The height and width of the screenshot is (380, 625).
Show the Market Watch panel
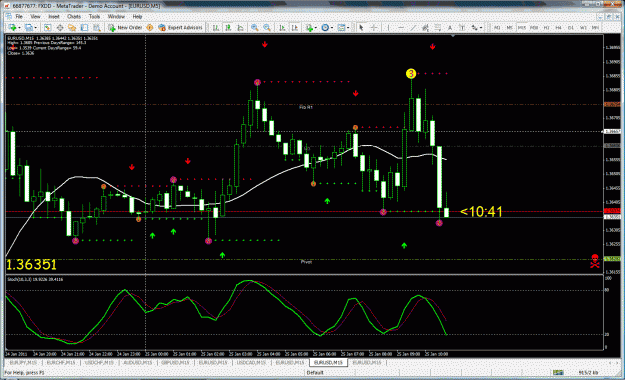coord(47,28)
